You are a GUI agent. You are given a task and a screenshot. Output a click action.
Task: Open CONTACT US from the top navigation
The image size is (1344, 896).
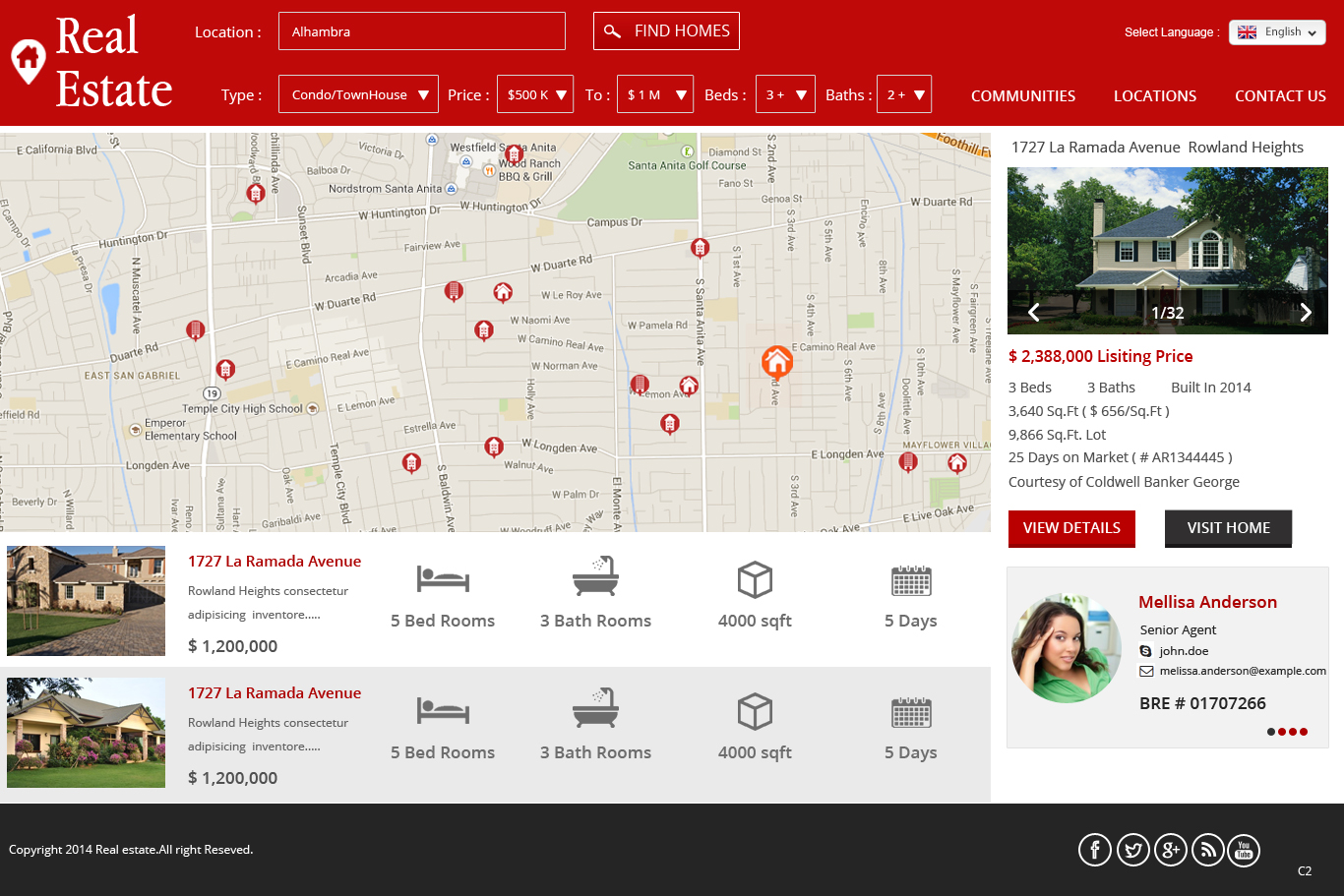1280,95
